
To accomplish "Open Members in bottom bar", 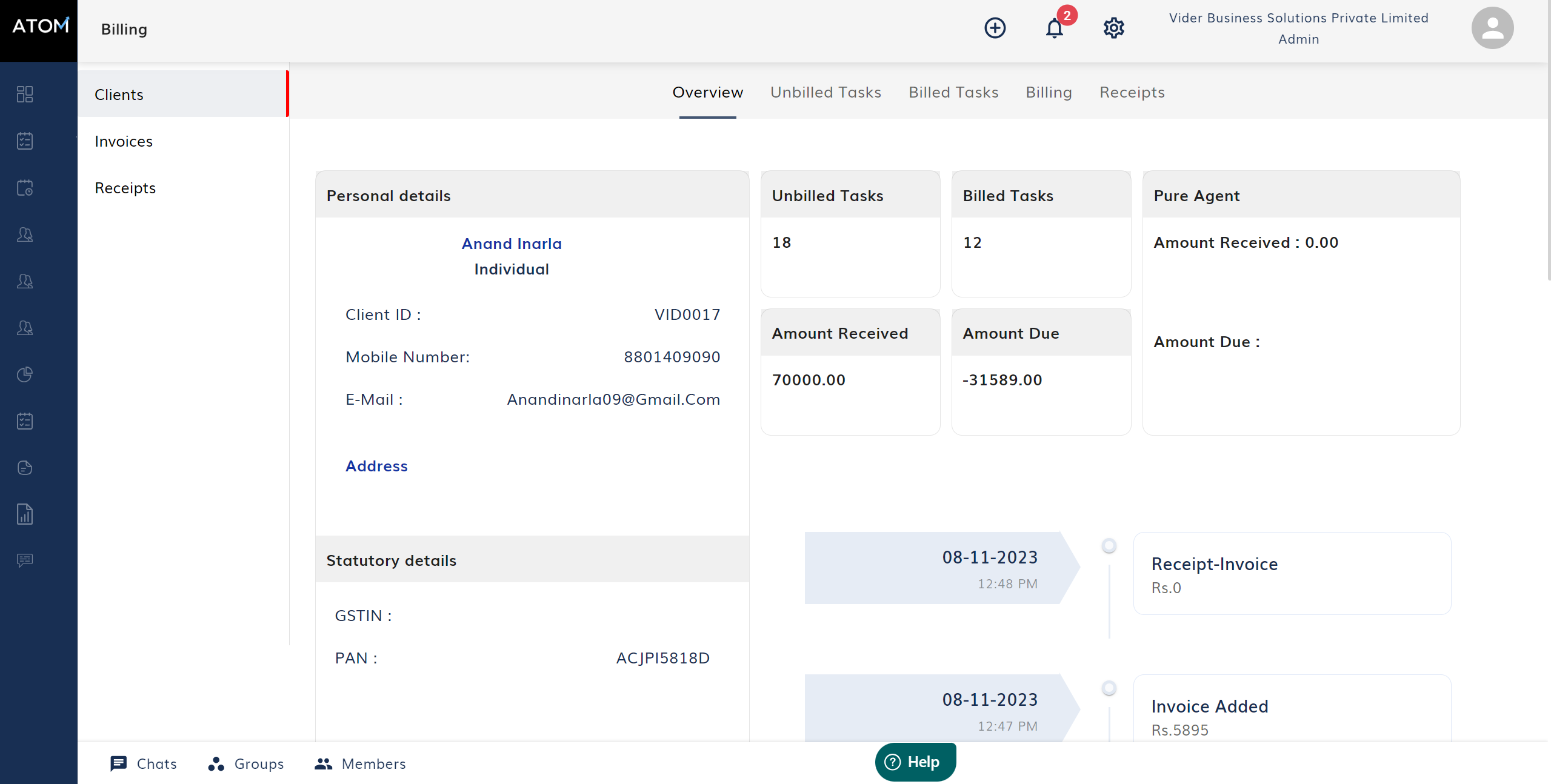I will coord(361,763).
